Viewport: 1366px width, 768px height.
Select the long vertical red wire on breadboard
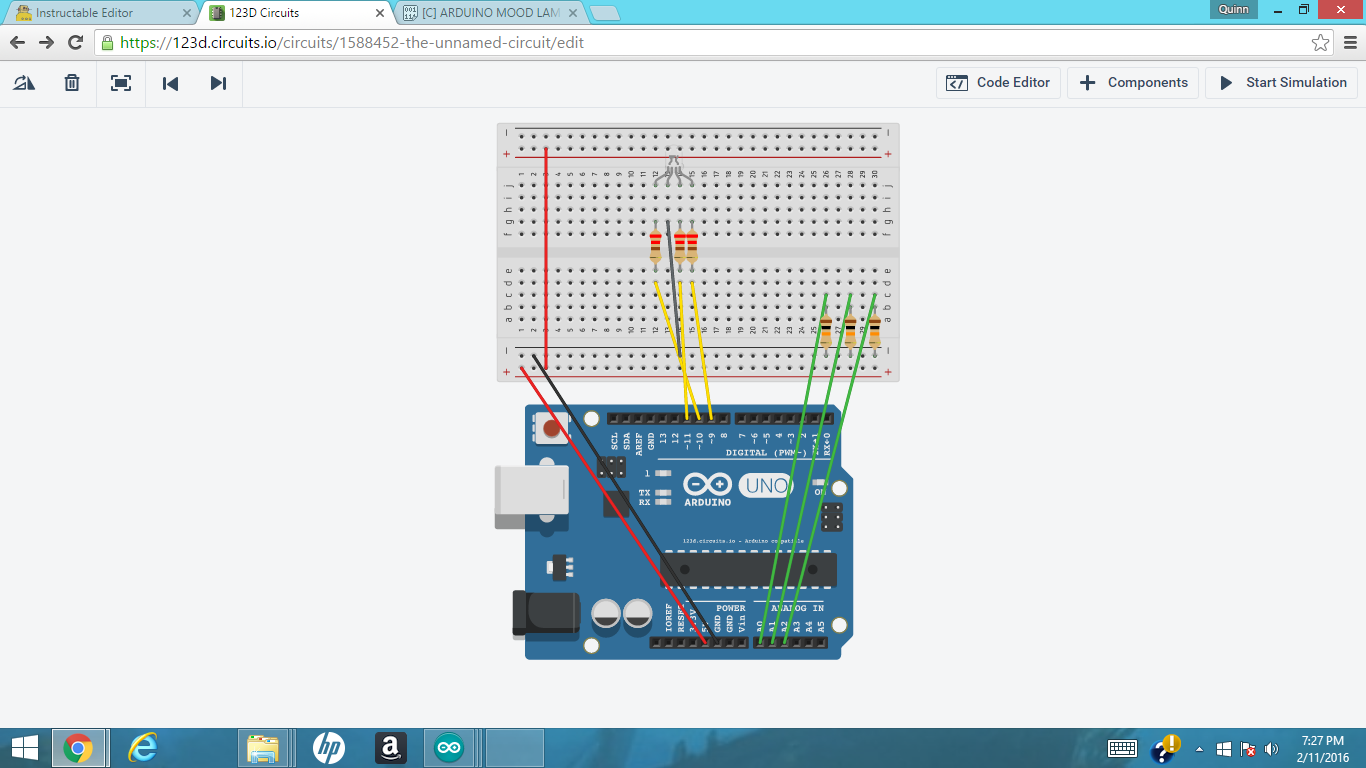(x=546, y=260)
